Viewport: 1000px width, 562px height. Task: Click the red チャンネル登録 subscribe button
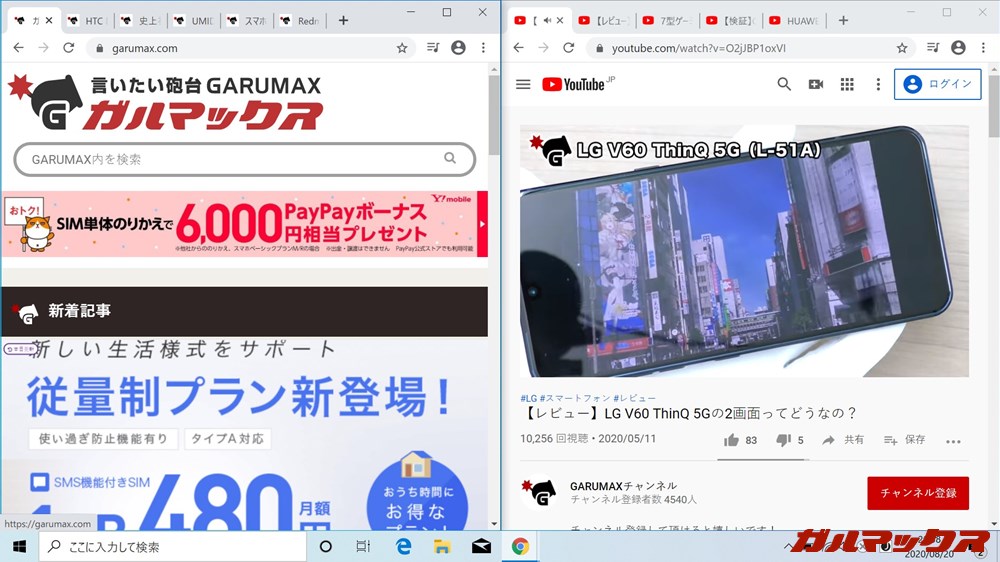click(918, 493)
